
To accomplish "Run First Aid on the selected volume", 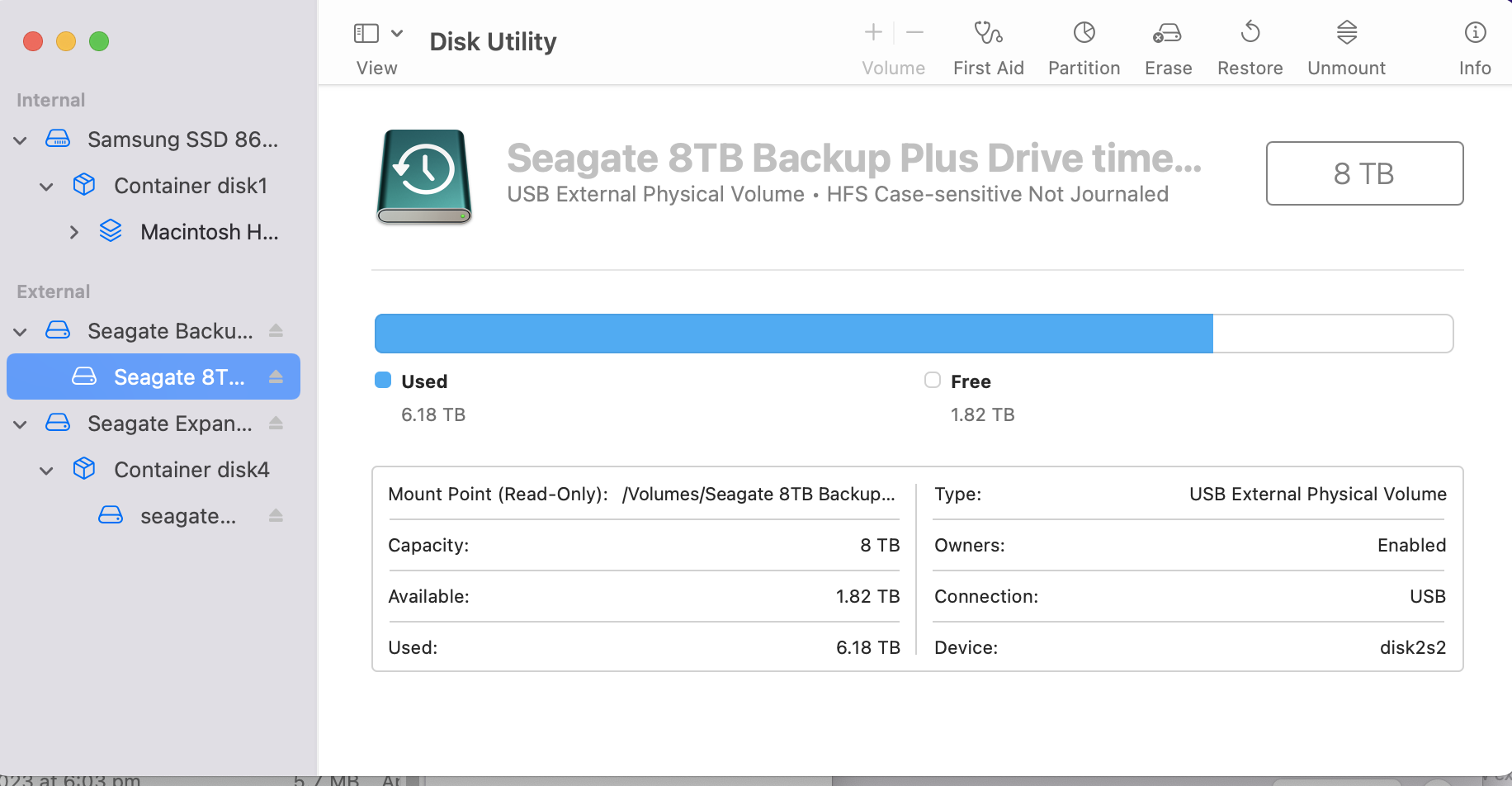I will 988,34.
